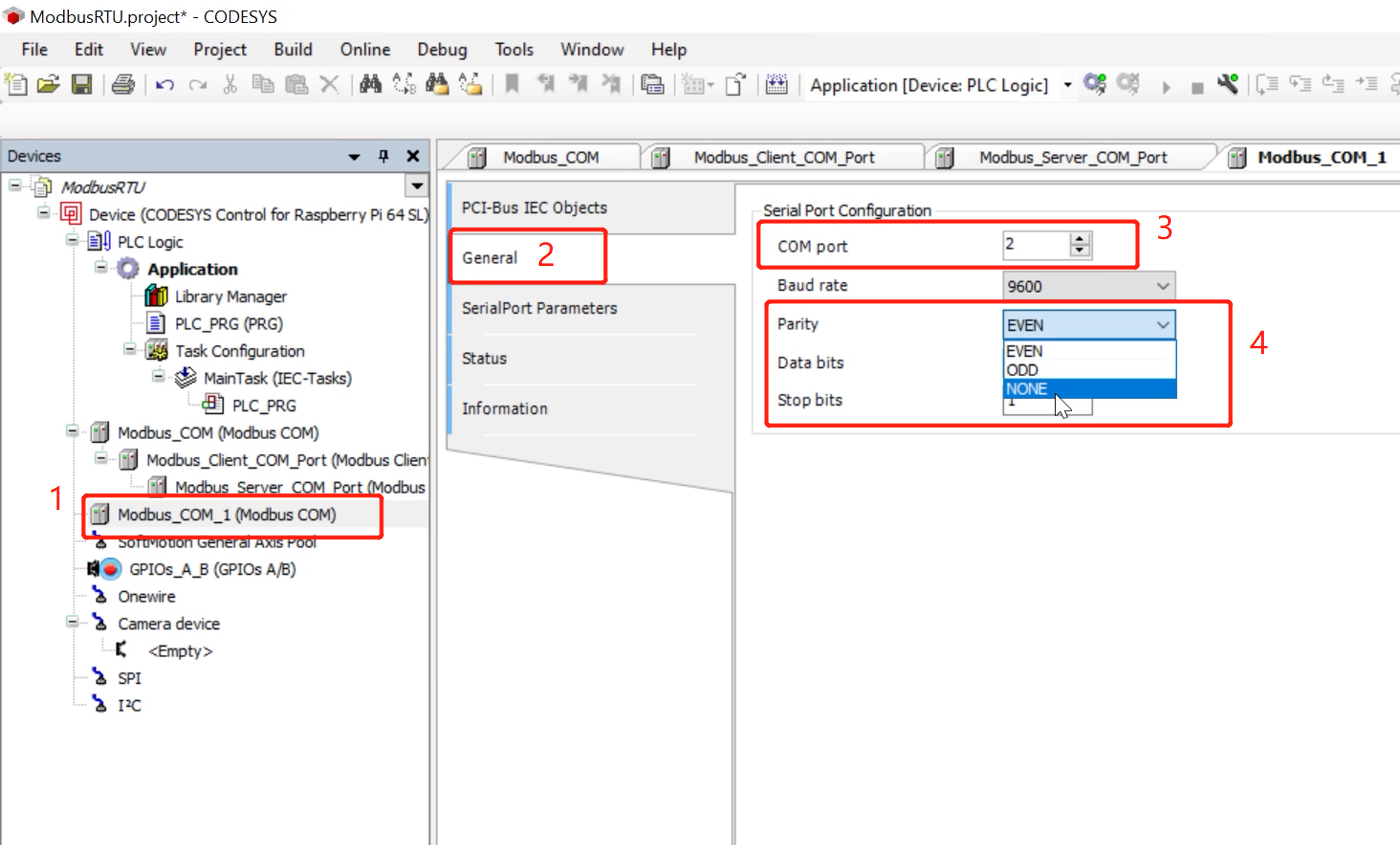
Task: Click the Logout gear icon
Action: 1129,86
